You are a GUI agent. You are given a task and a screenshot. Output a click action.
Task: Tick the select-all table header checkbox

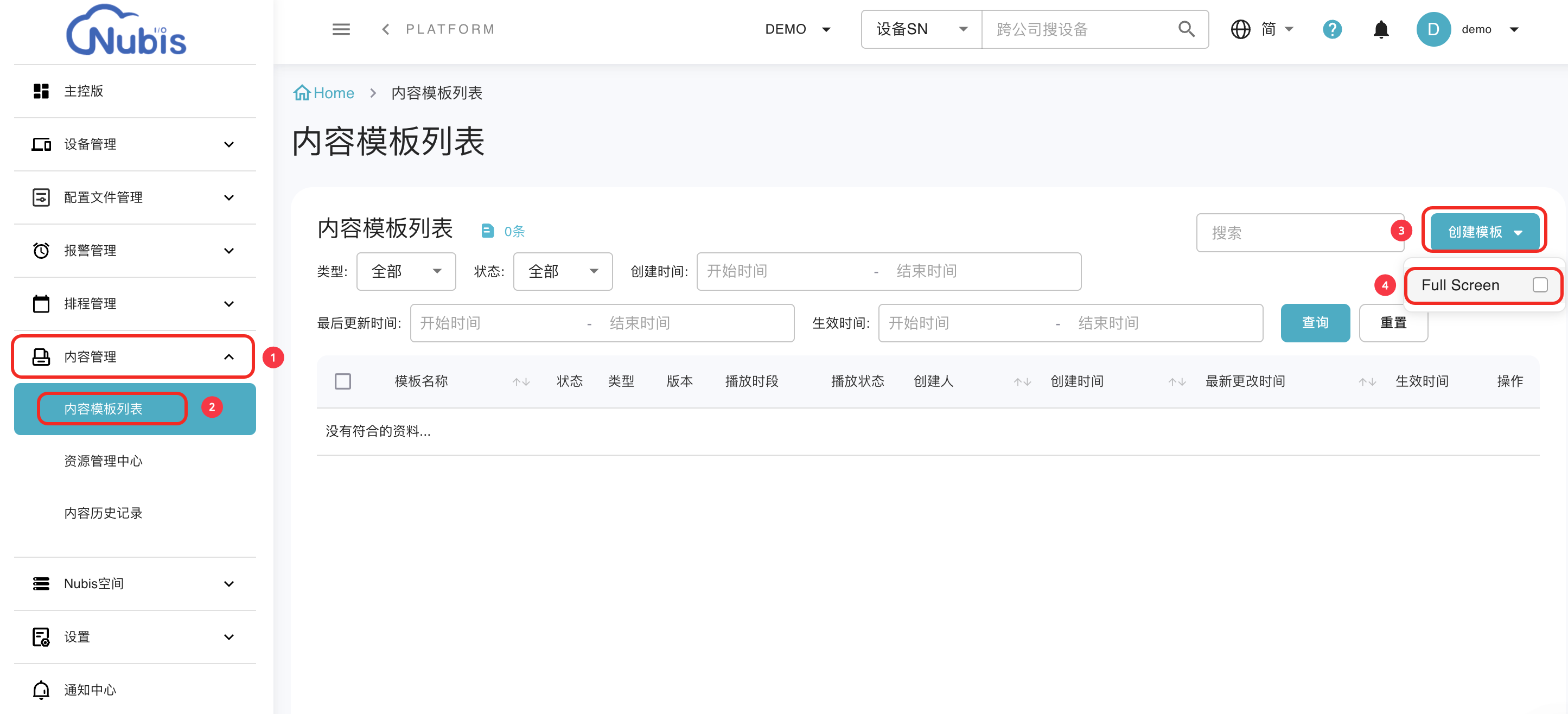[343, 381]
